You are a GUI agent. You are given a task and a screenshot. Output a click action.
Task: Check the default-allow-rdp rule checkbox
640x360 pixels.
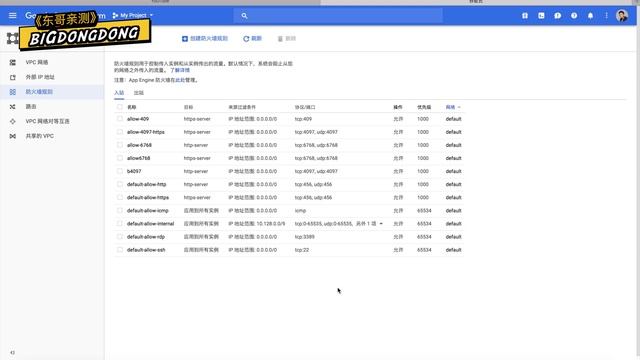pos(120,237)
